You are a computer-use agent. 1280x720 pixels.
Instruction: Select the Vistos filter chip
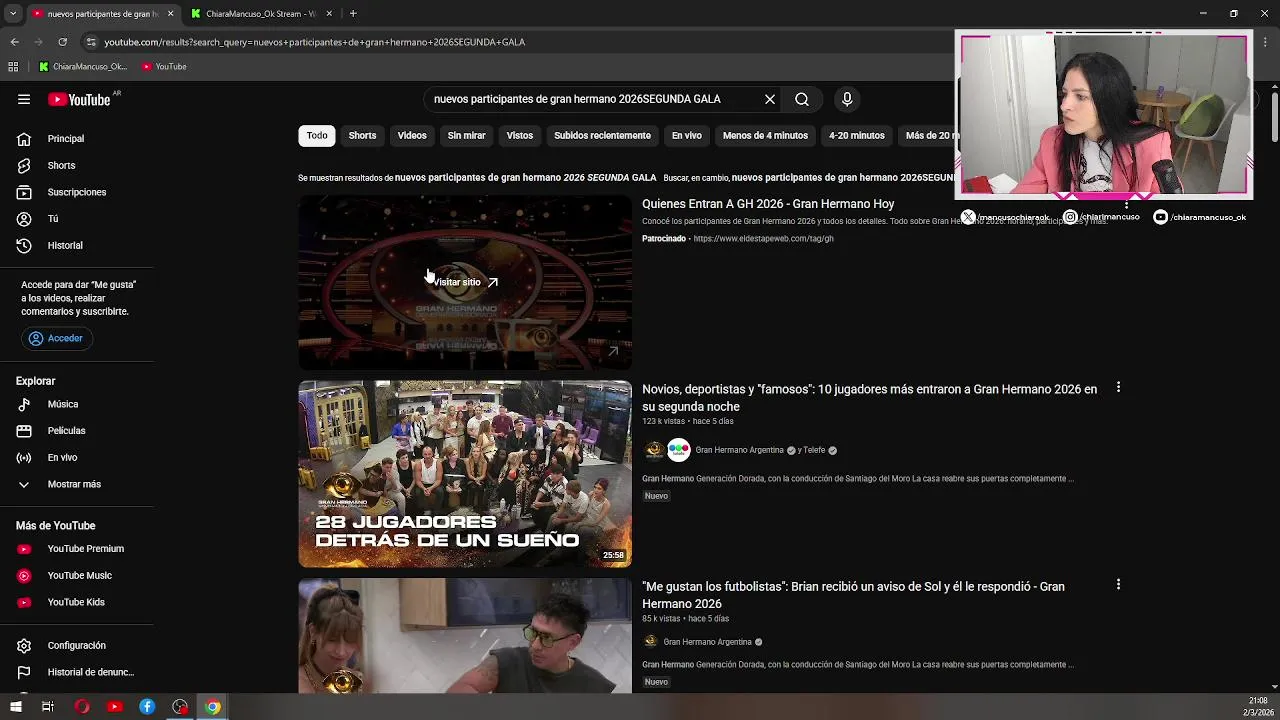point(520,135)
